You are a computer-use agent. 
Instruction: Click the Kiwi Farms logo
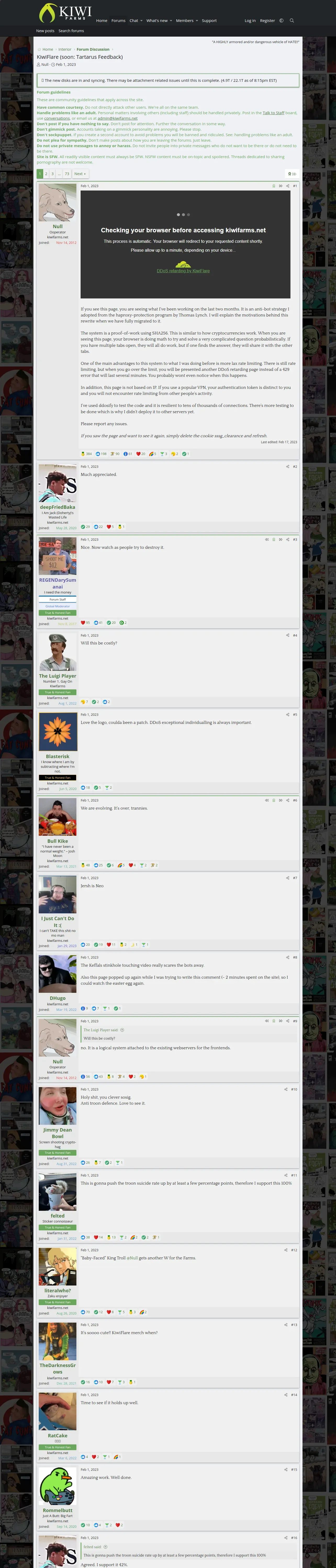pyautogui.click(x=65, y=13)
